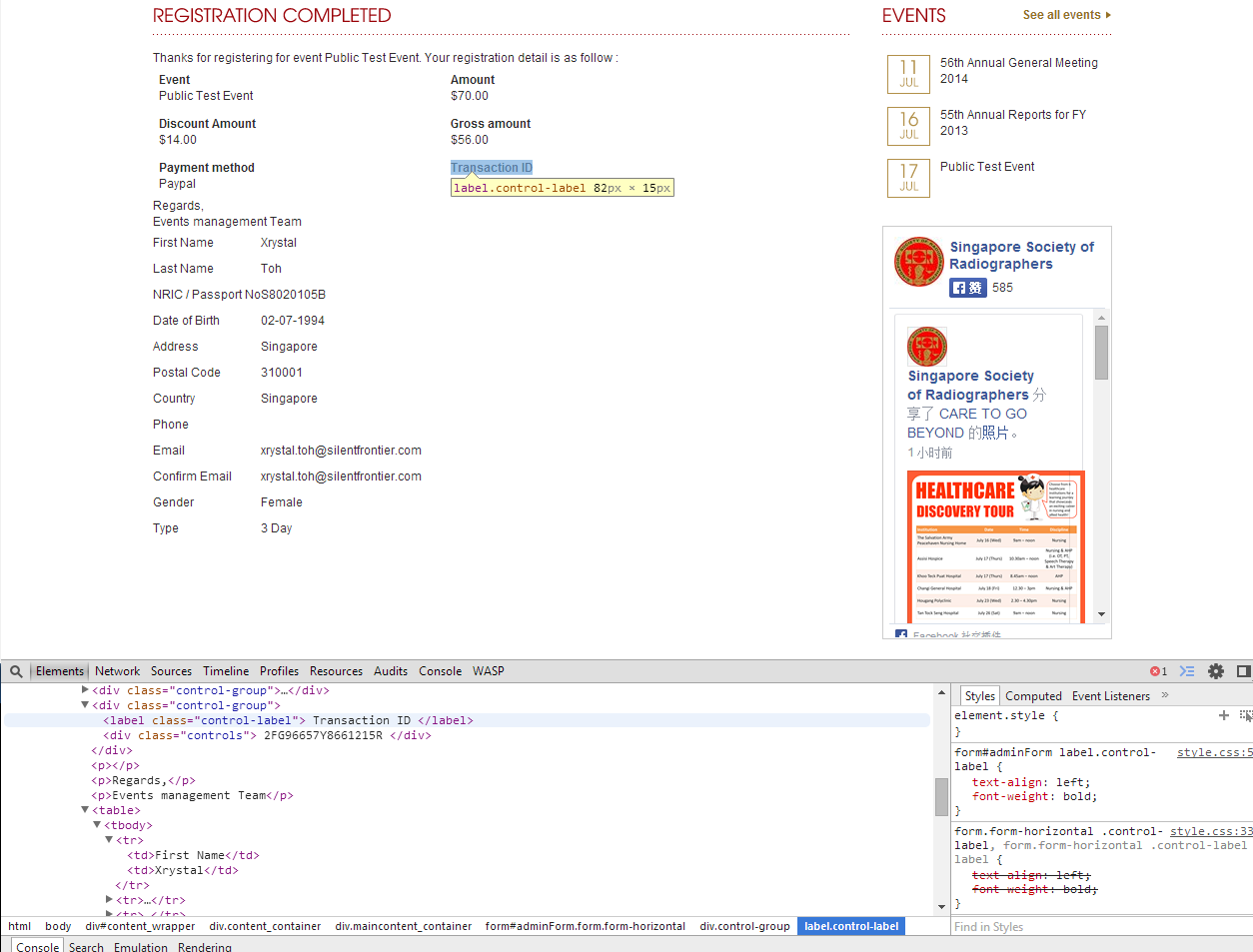Collapse the tbody node in DOM tree
Image resolution: width=1253 pixels, height=952 pixels.
(97, 825)
